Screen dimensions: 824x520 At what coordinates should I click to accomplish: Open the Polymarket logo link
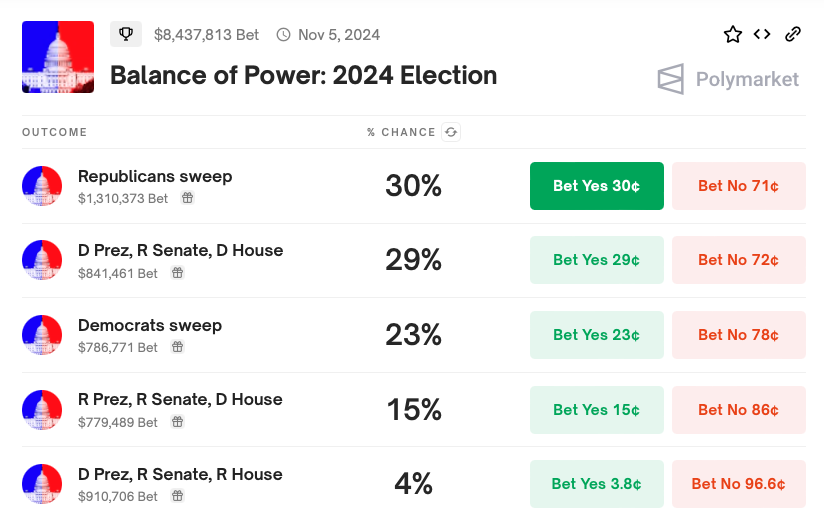pos(728,79)
